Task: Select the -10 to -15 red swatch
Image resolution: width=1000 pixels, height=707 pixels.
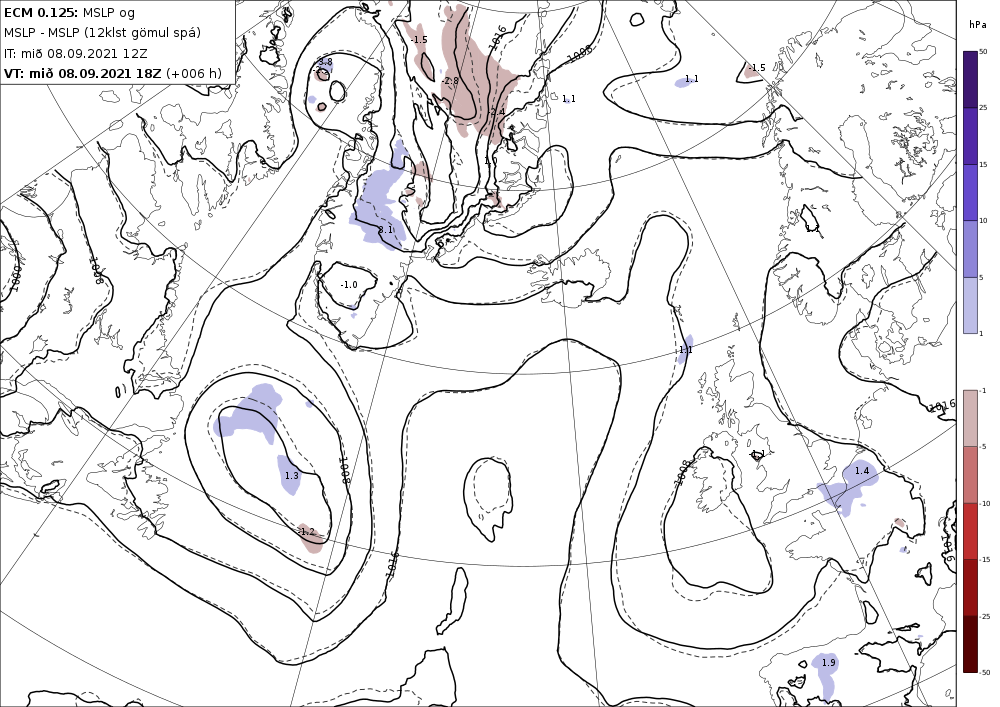Action: (970, 531)
